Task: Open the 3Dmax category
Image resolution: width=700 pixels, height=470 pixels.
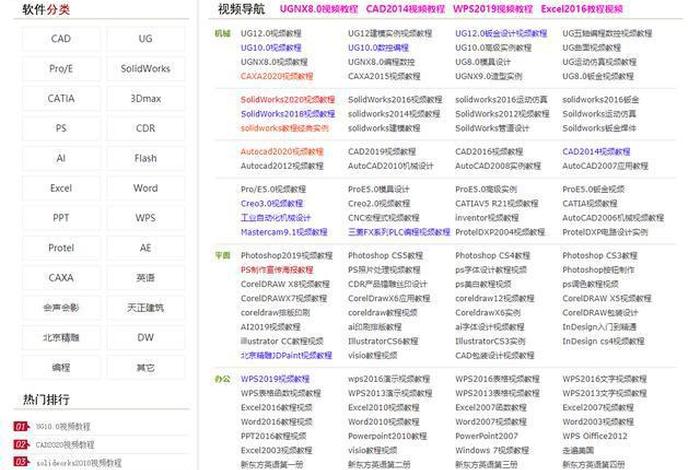Action: pyautogui.click(x=146, y=99)
